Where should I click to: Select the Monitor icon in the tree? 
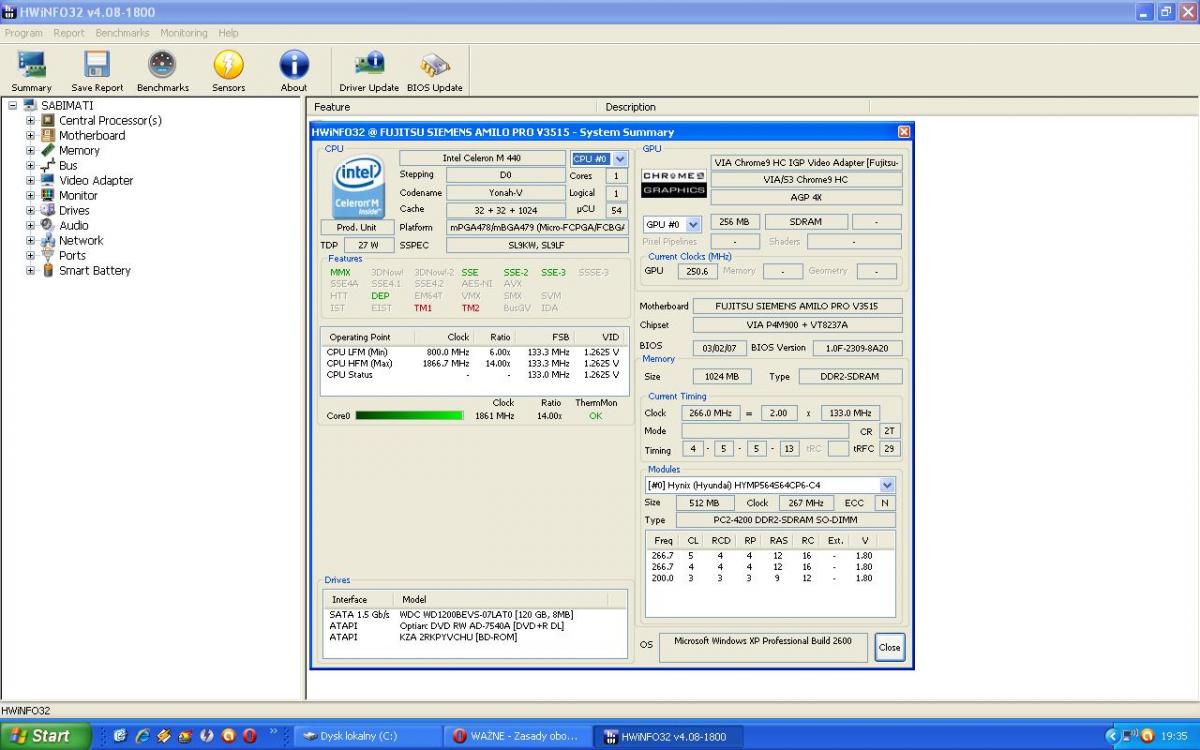click(48, 195)
